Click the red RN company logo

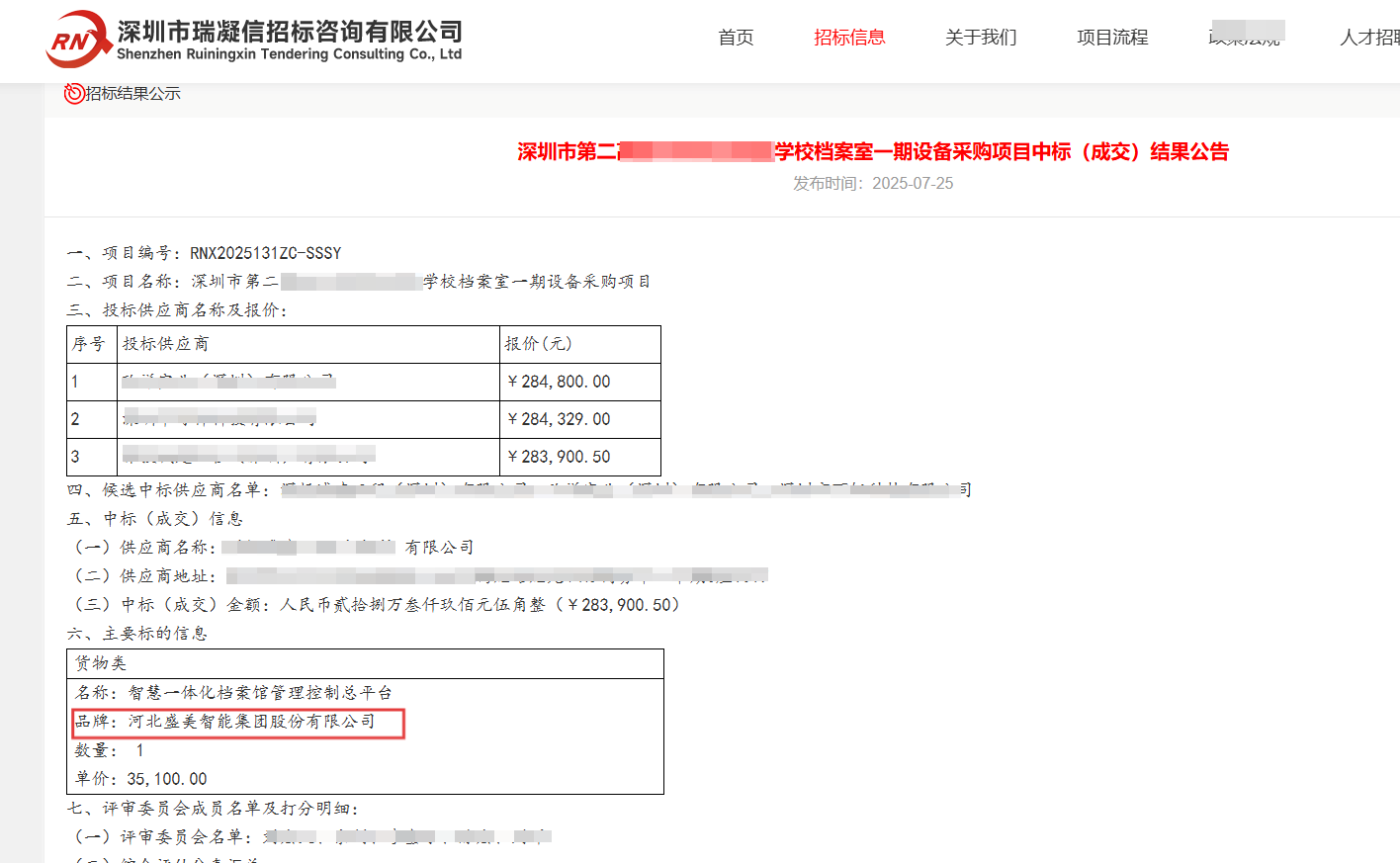coord(77,40)
